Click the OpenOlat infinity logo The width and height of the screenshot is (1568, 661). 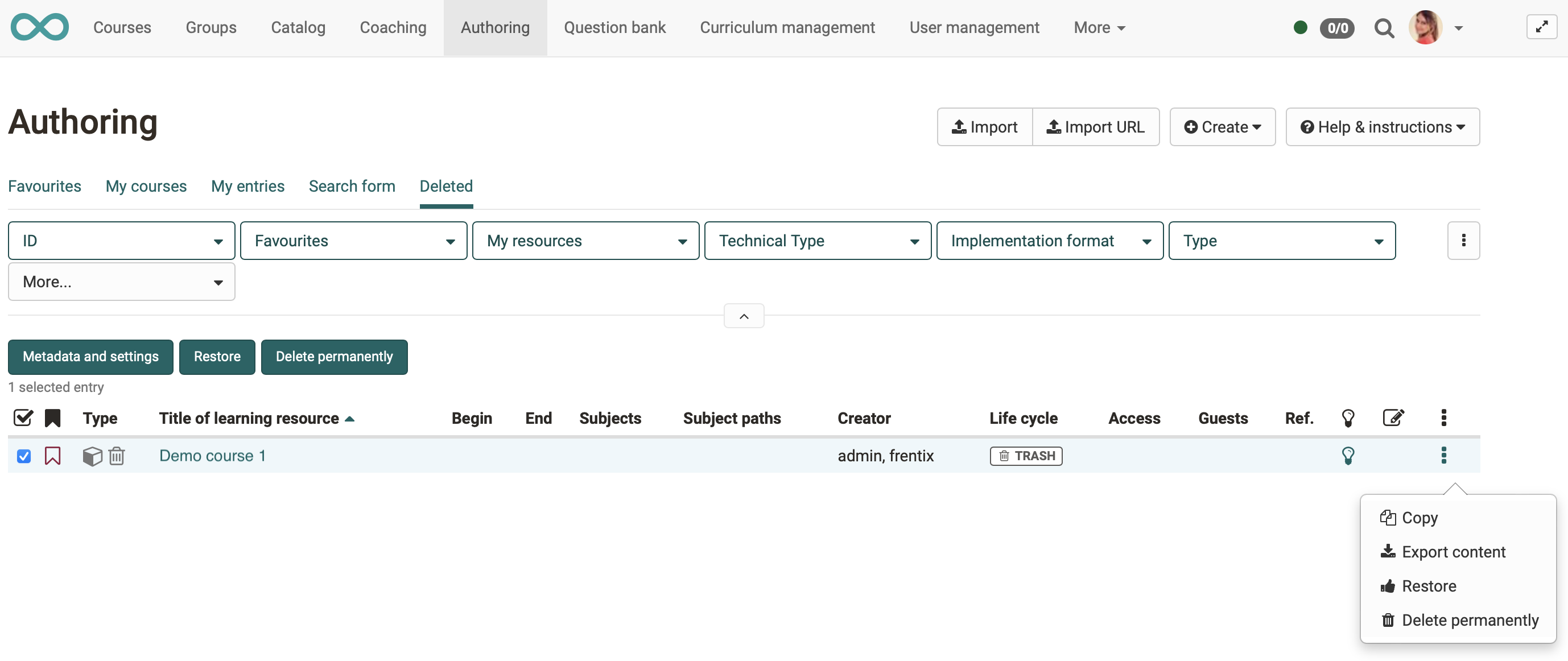point(39,27)
